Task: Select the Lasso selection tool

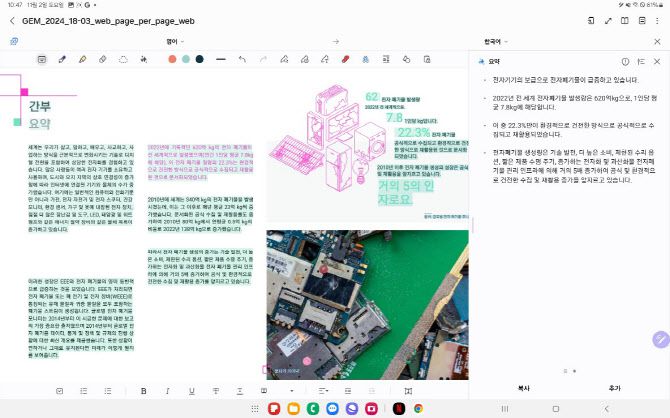Action: coord(123,59)
